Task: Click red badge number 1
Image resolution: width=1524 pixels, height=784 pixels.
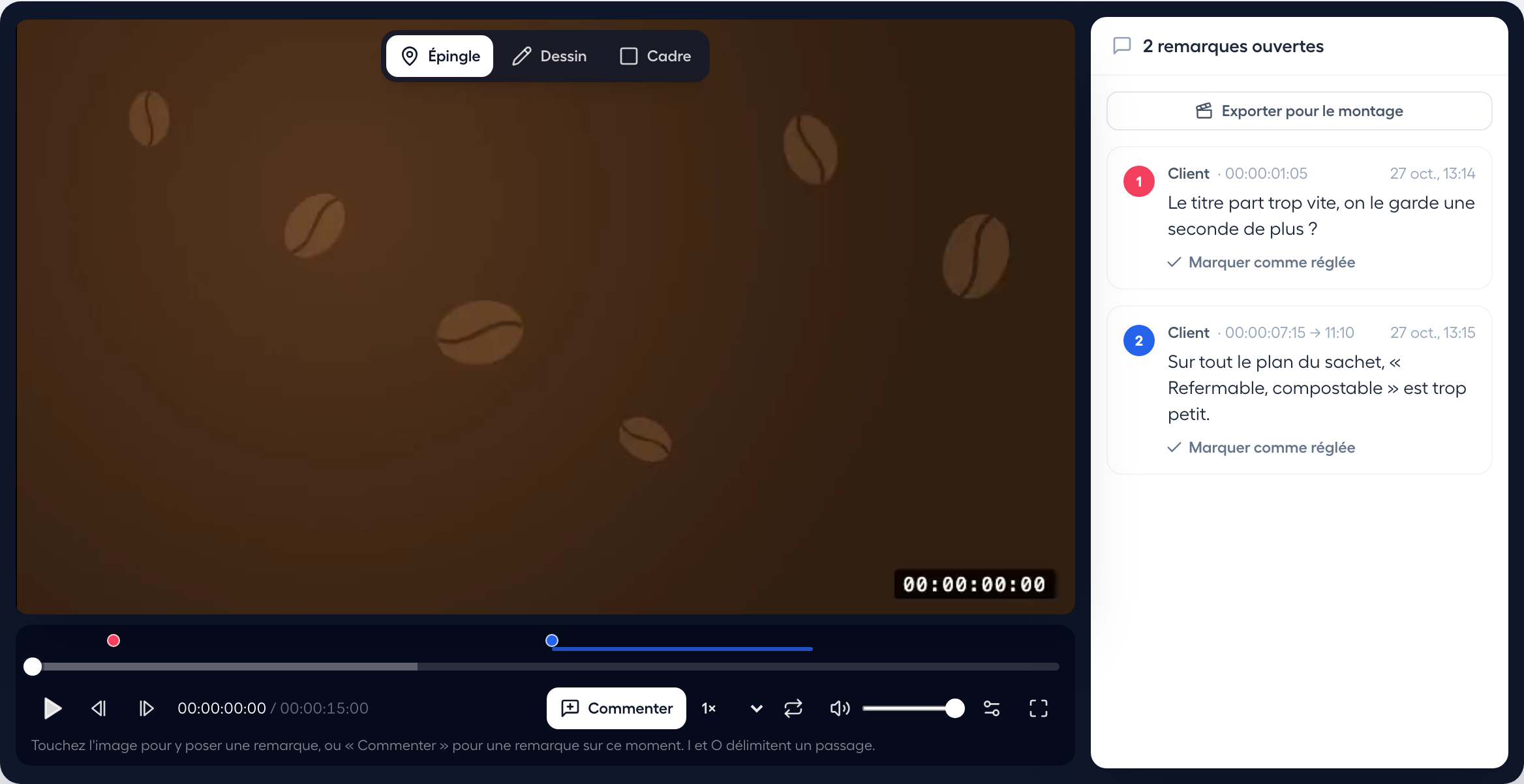Action: point(1139,181)
